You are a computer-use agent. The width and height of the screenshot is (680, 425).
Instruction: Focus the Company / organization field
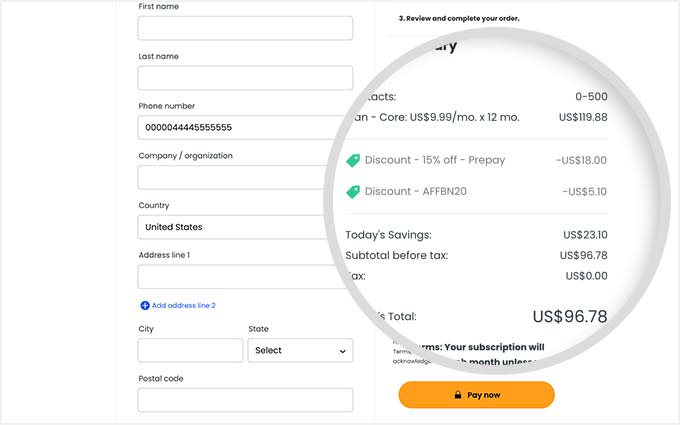[x=234, y=177]
